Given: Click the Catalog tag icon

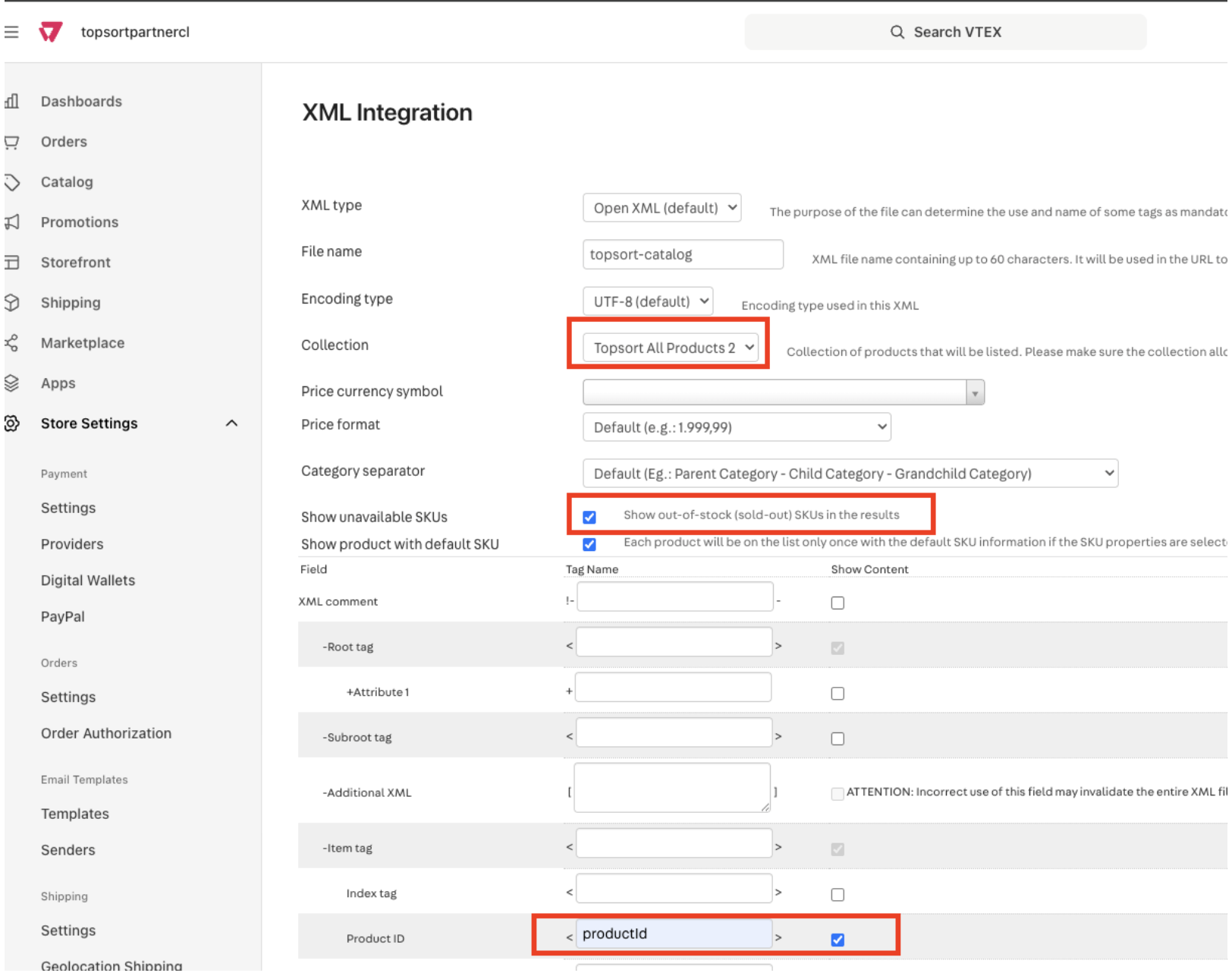Looking at the screenshot, I should (x=12, y=181).
